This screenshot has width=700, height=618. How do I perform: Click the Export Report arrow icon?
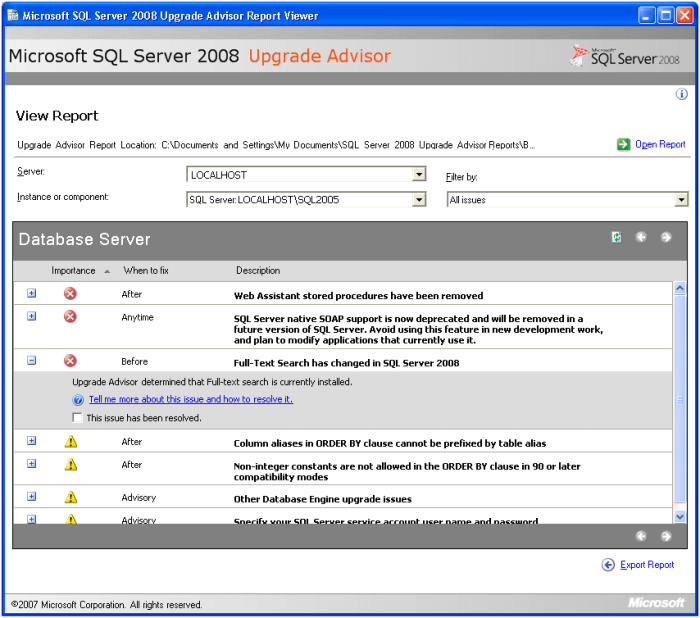pyautogui.click(x=608, y=565)
